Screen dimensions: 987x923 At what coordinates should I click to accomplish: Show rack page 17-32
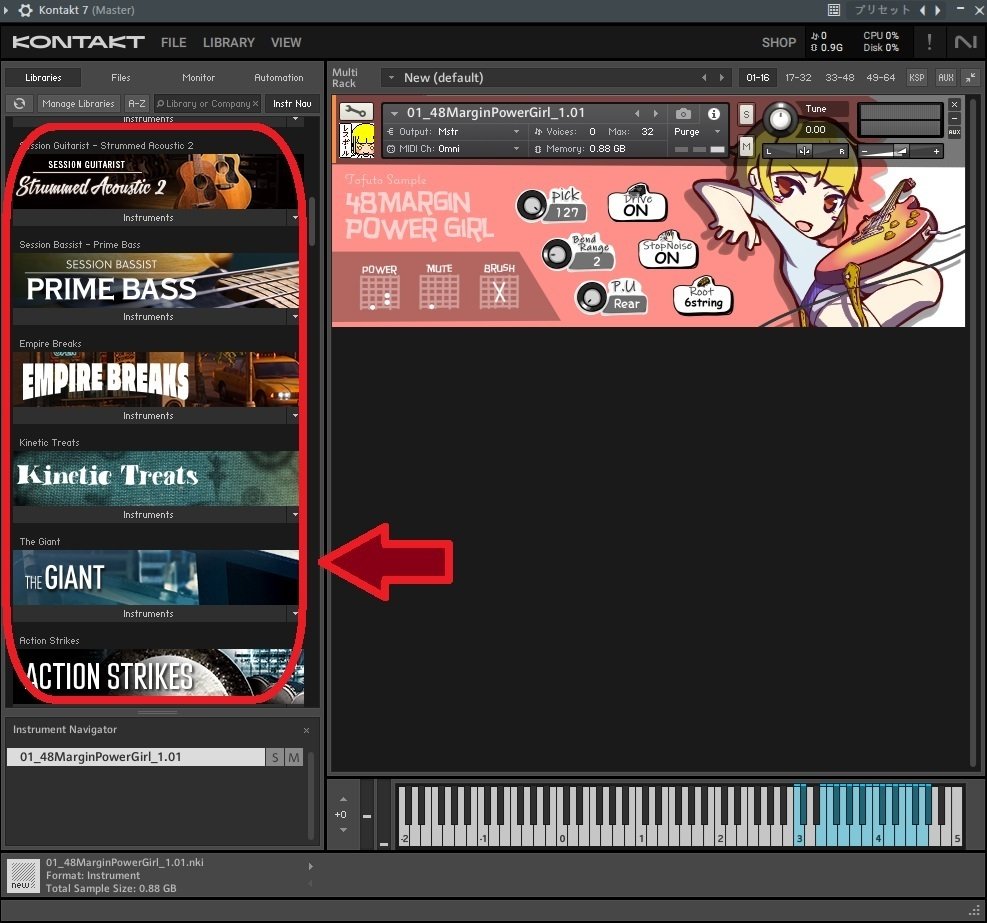(798, 77)
